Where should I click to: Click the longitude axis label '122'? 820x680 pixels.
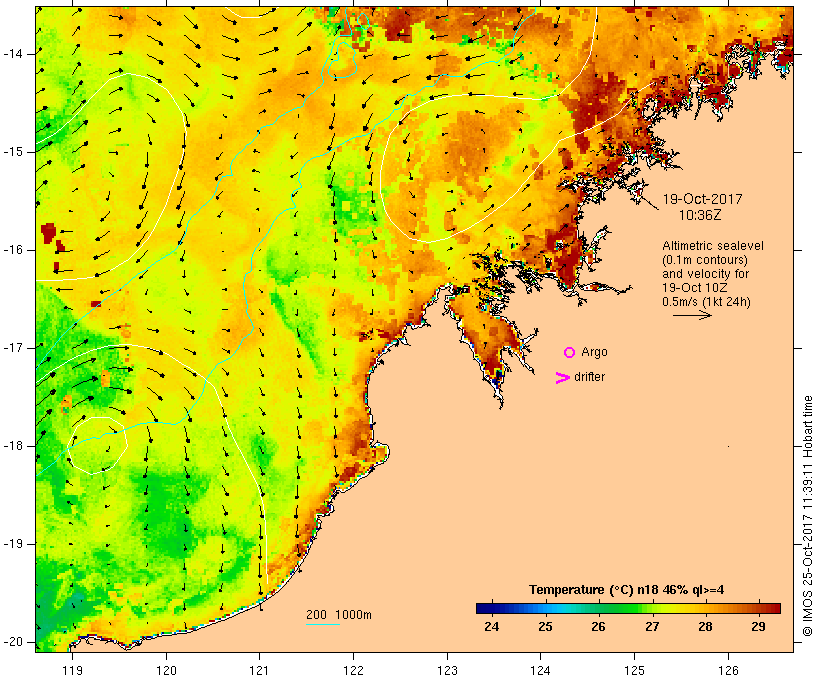pos(354,671)
